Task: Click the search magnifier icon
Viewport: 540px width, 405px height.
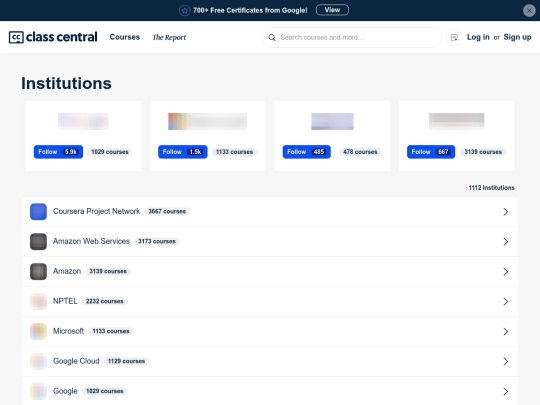Action: point(272,37)
